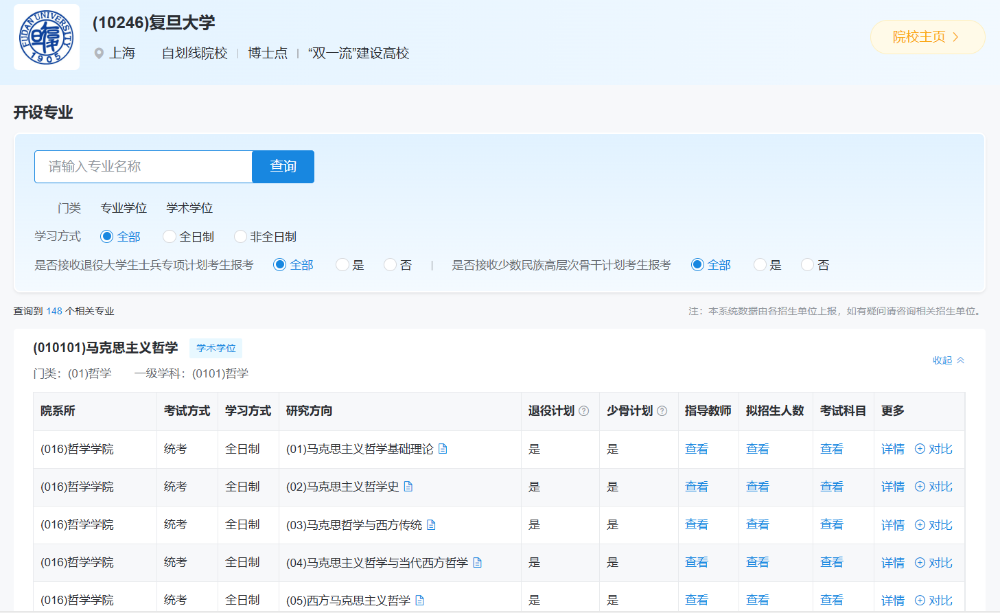View 指导教师 for first research direction
The image size is (1000, 613).
click(696, 449)
